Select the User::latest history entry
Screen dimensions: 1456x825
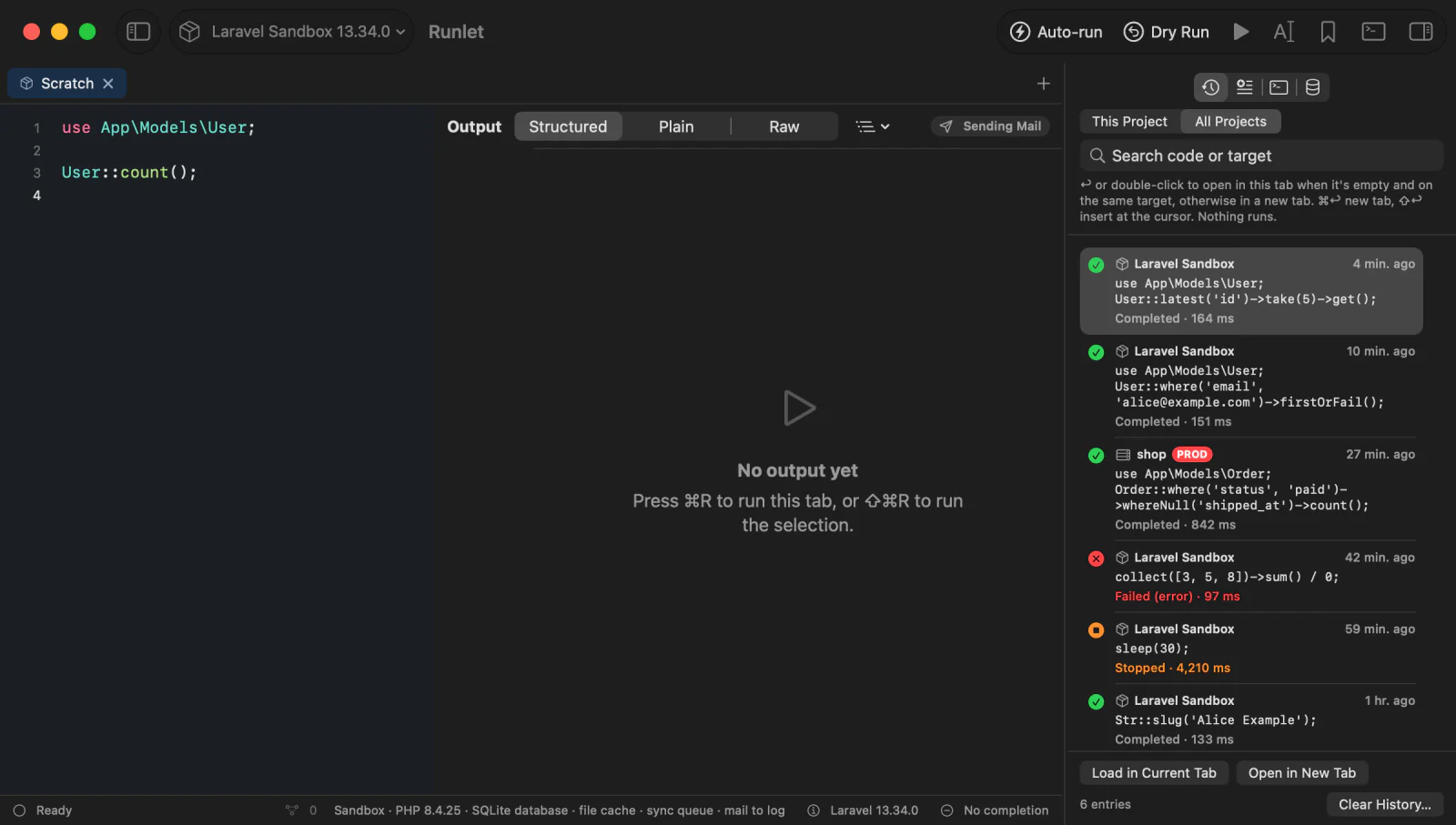pyautogui.click(x=1251, y=291)
